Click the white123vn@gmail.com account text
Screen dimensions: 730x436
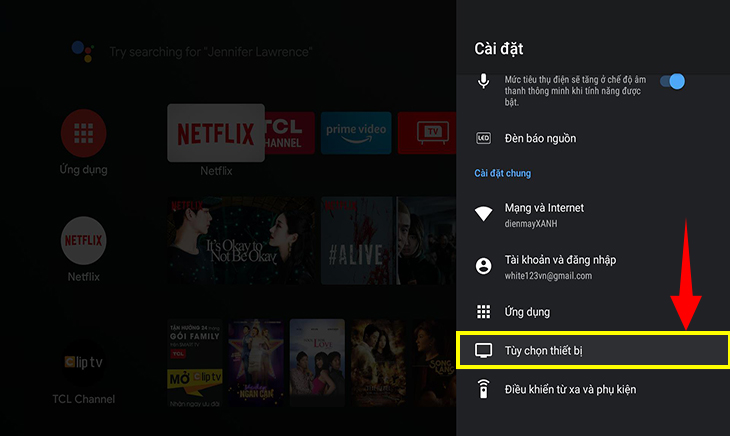click(x=548, y=276)
